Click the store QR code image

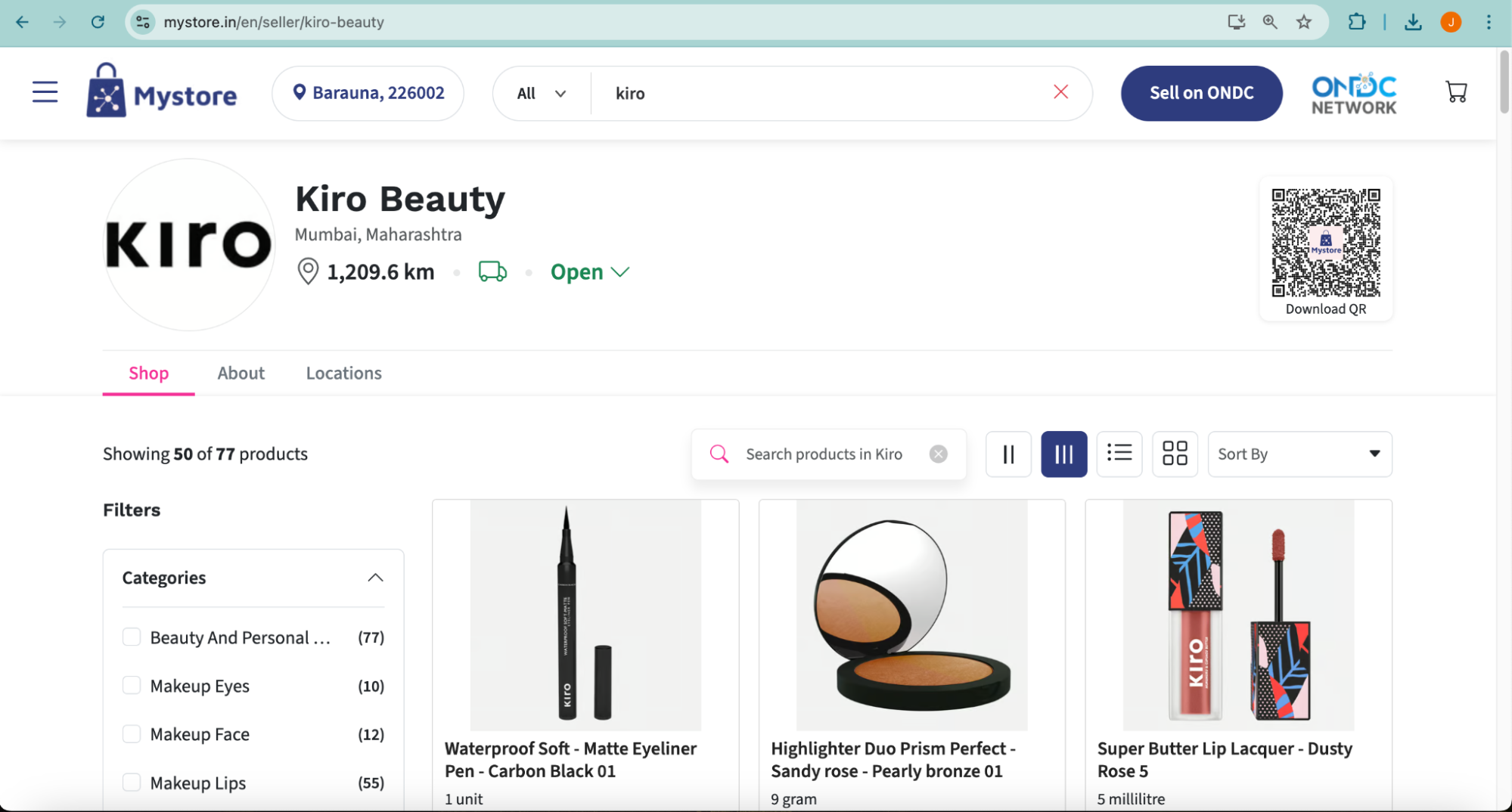click(1325, 242)
